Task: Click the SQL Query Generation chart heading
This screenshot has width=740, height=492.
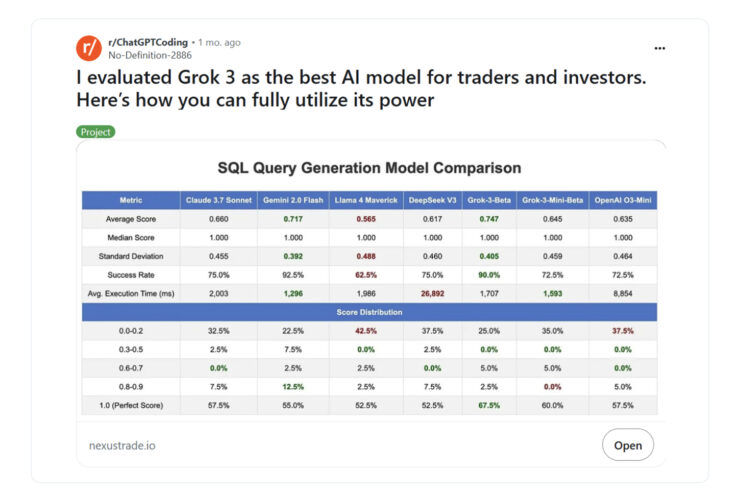Action: (369, 168)
